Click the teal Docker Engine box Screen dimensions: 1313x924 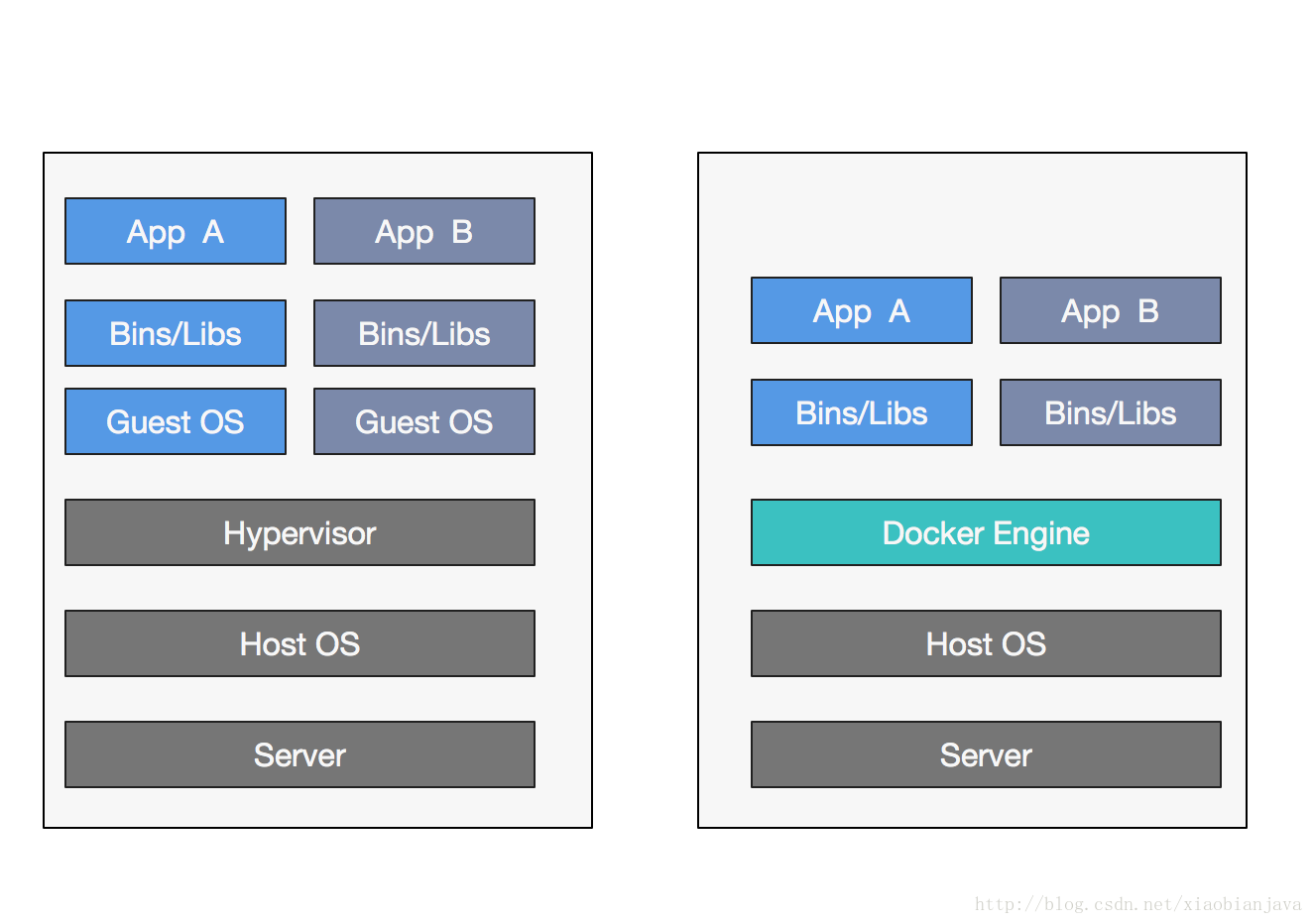pos(986,532)
